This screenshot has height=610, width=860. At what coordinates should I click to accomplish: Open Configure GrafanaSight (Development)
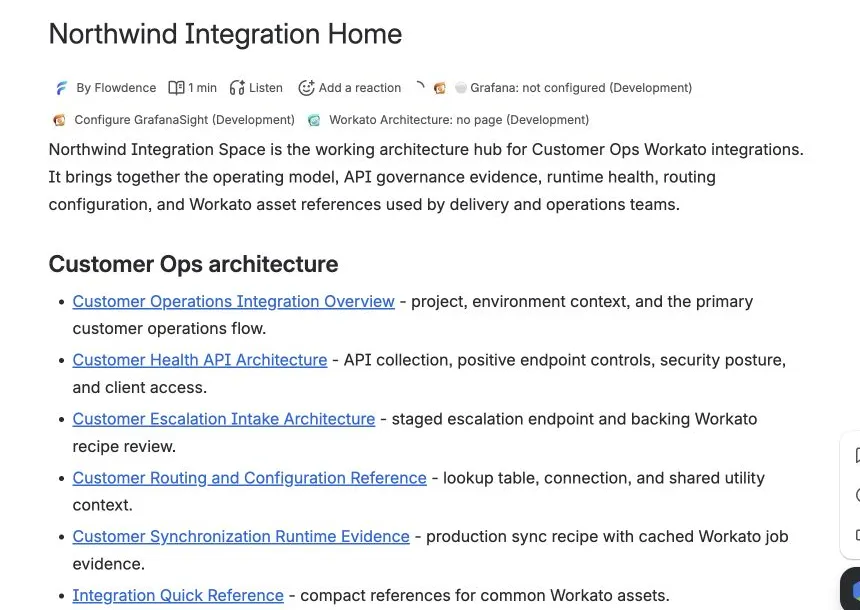184,120
